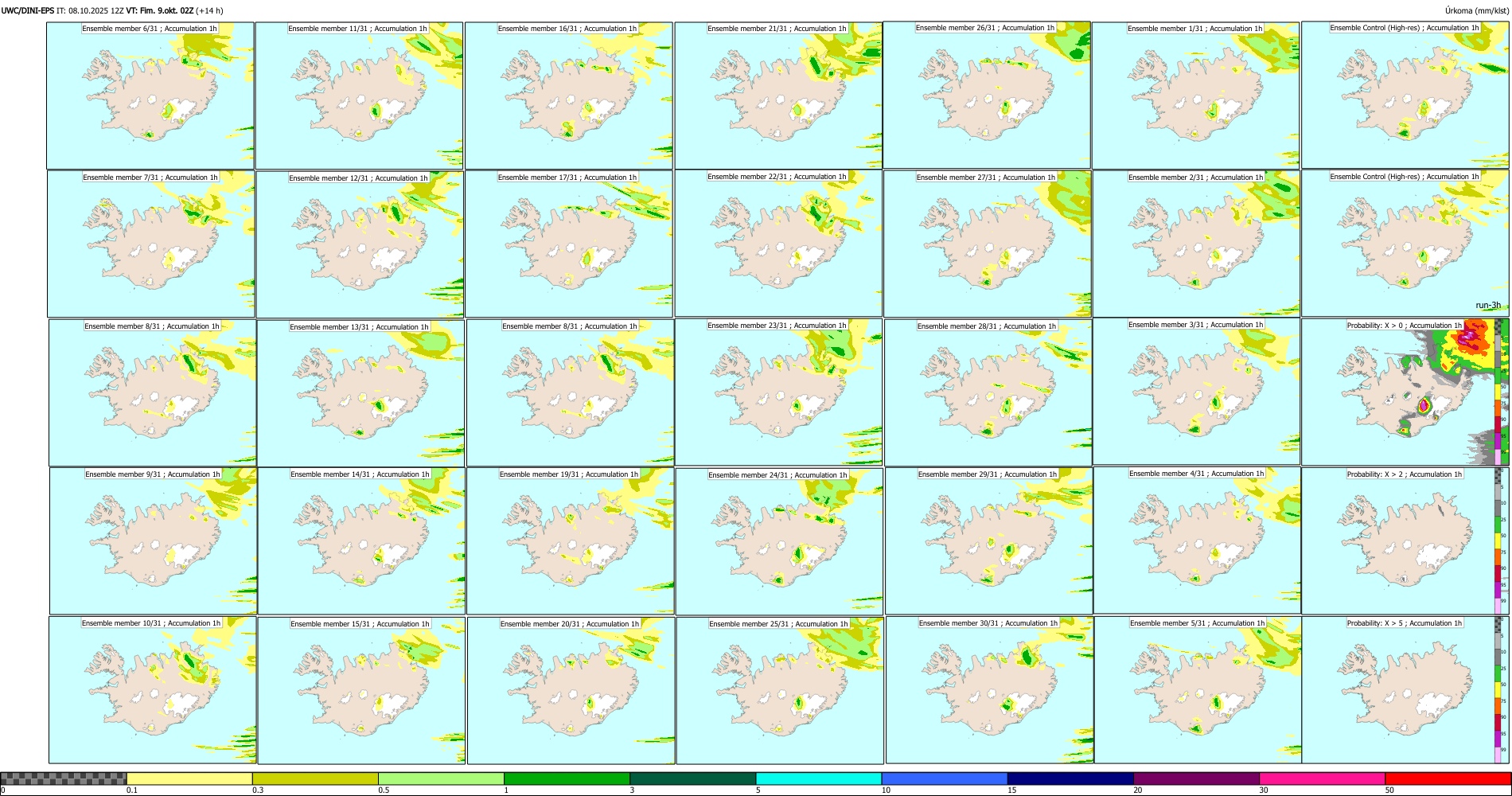Click the Ensemble member 9/31 map panel
Viewport: 1512px width, 796px height.
tap(154, 541)
